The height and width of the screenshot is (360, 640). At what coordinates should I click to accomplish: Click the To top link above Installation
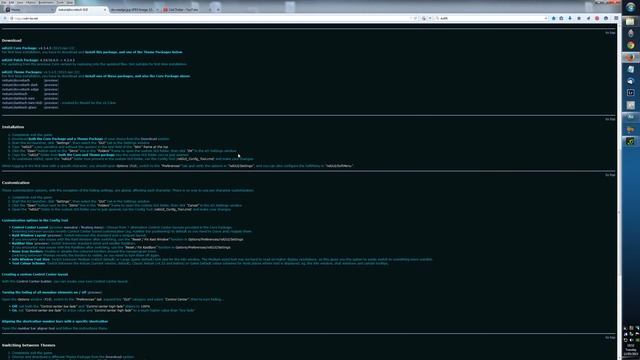[610, 119]
